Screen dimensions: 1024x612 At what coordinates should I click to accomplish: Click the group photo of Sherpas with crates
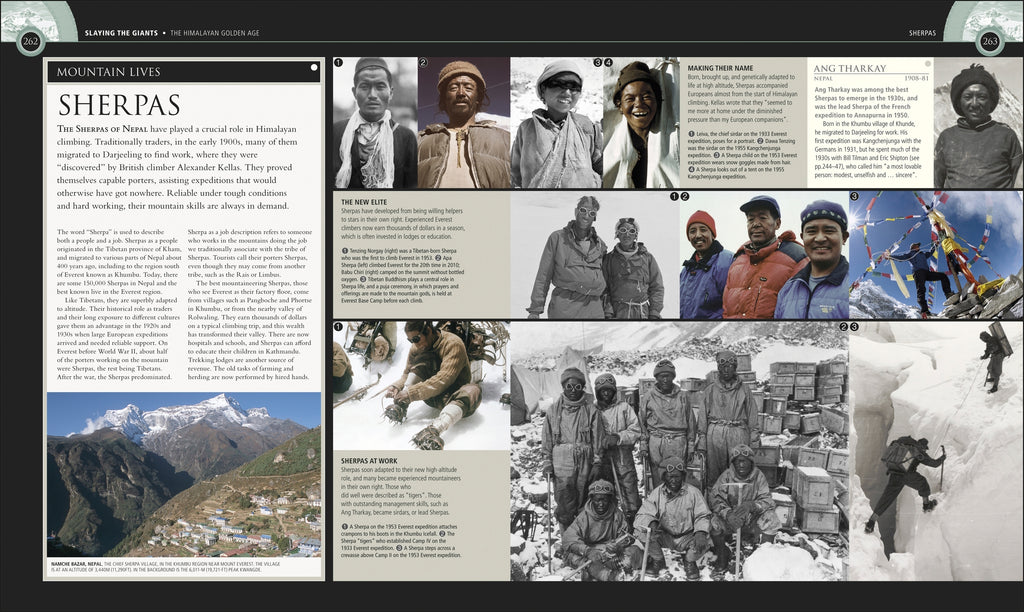coord(678,450)
